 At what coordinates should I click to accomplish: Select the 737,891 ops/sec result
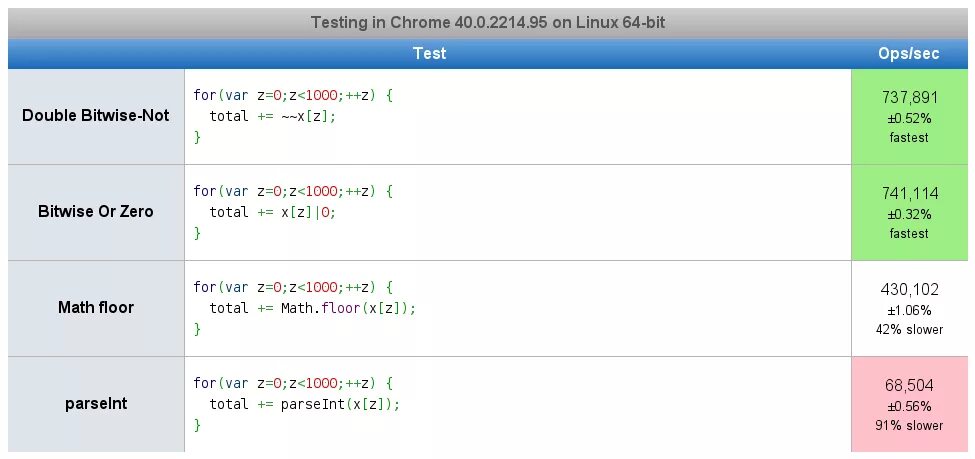pyautogui.click(x=909, y=97)
